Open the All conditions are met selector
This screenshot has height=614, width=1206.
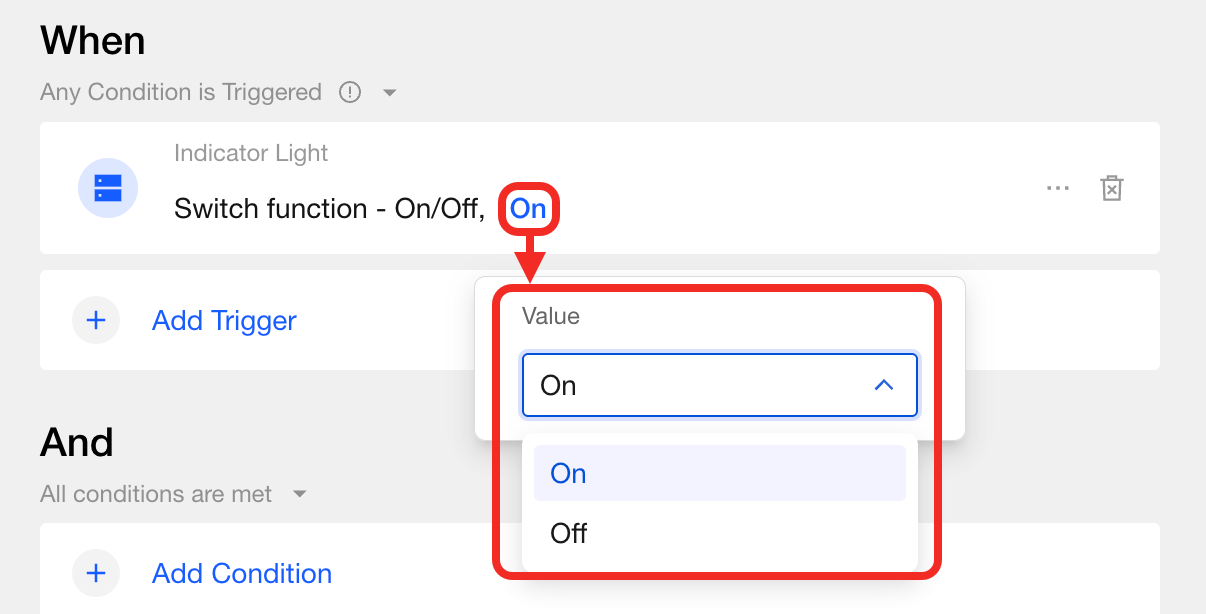(x=156, y=495)
